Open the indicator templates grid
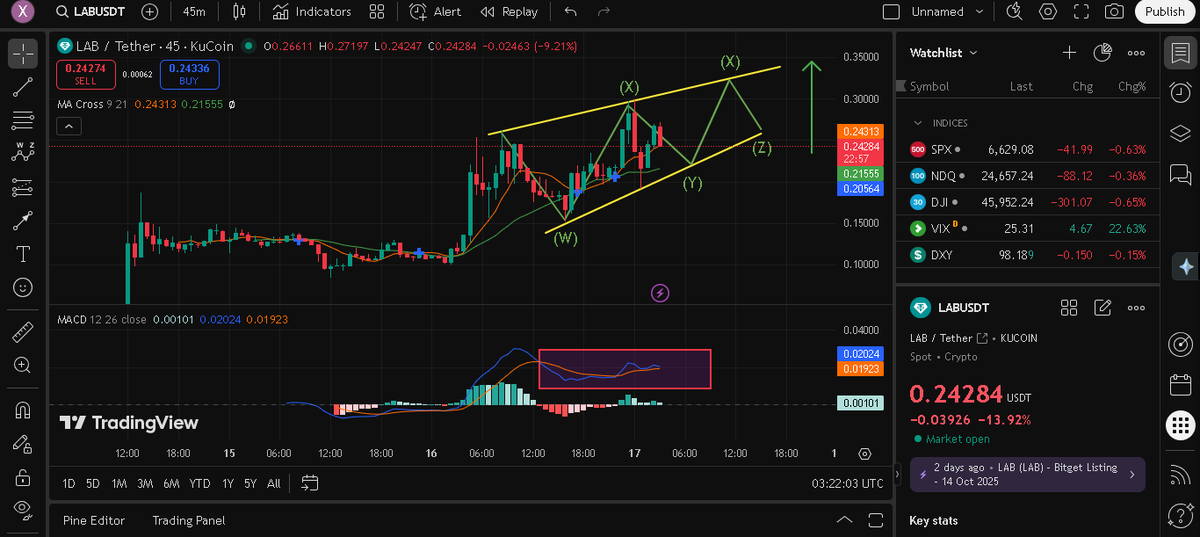1200x537 pixels. click(376, 12)
